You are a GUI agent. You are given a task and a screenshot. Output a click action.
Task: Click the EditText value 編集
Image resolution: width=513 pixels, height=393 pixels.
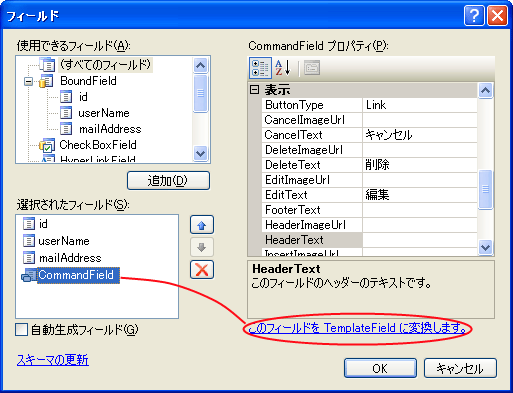pyautogui.click(x=420, y=195)
